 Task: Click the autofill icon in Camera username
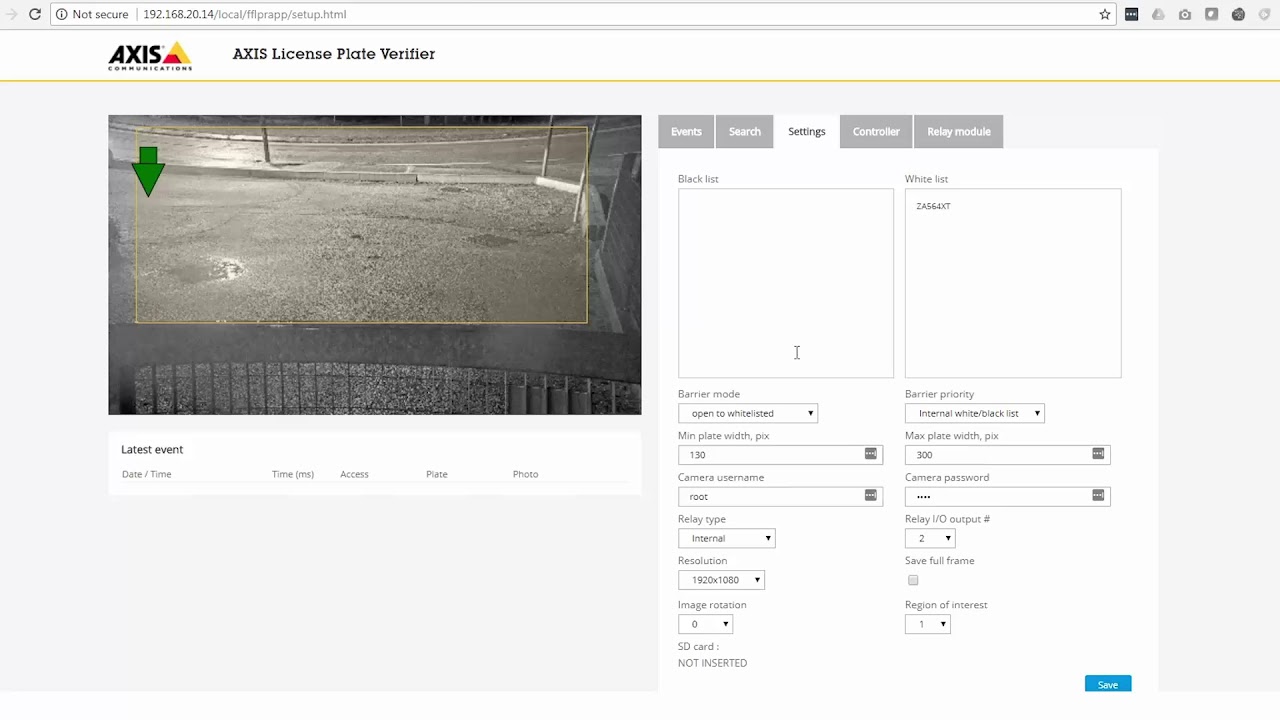[871, 496]
